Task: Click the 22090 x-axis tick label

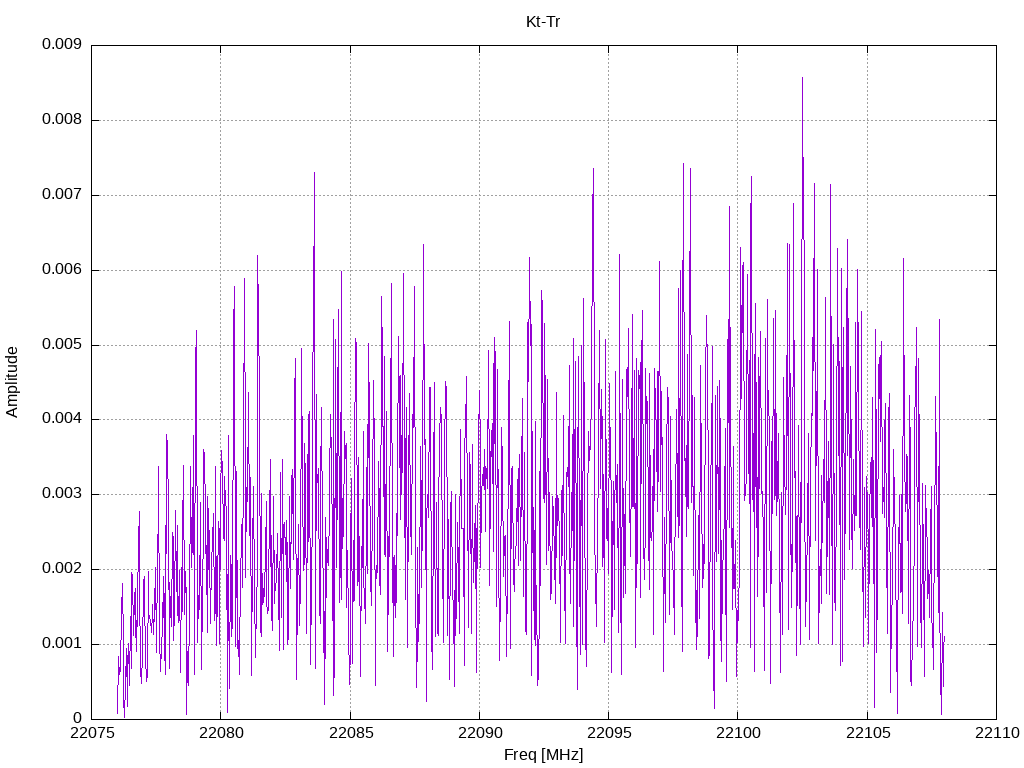Action: pyautogui.click(x=479, y=733)
